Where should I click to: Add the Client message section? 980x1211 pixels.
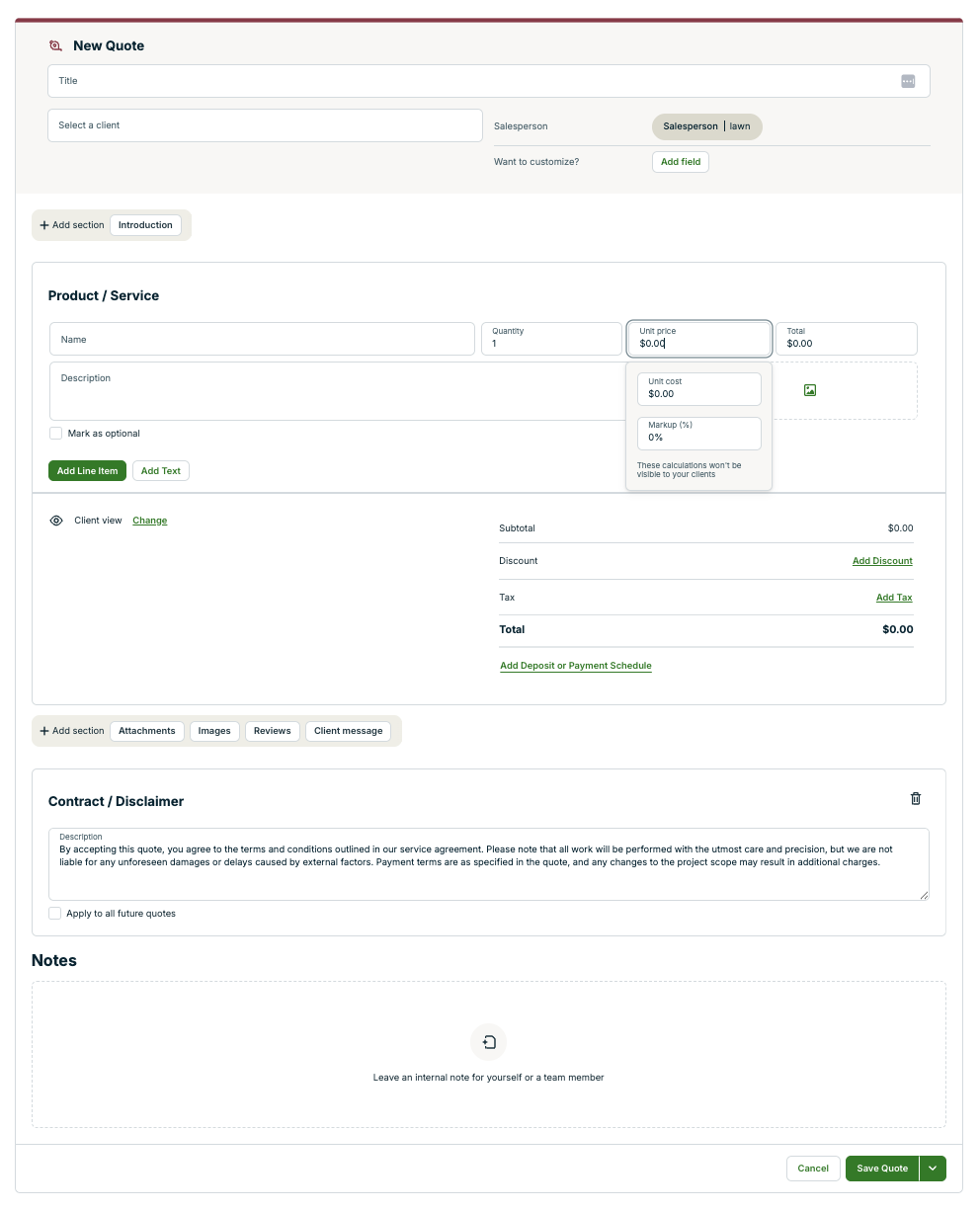click(x=348, y=731)
